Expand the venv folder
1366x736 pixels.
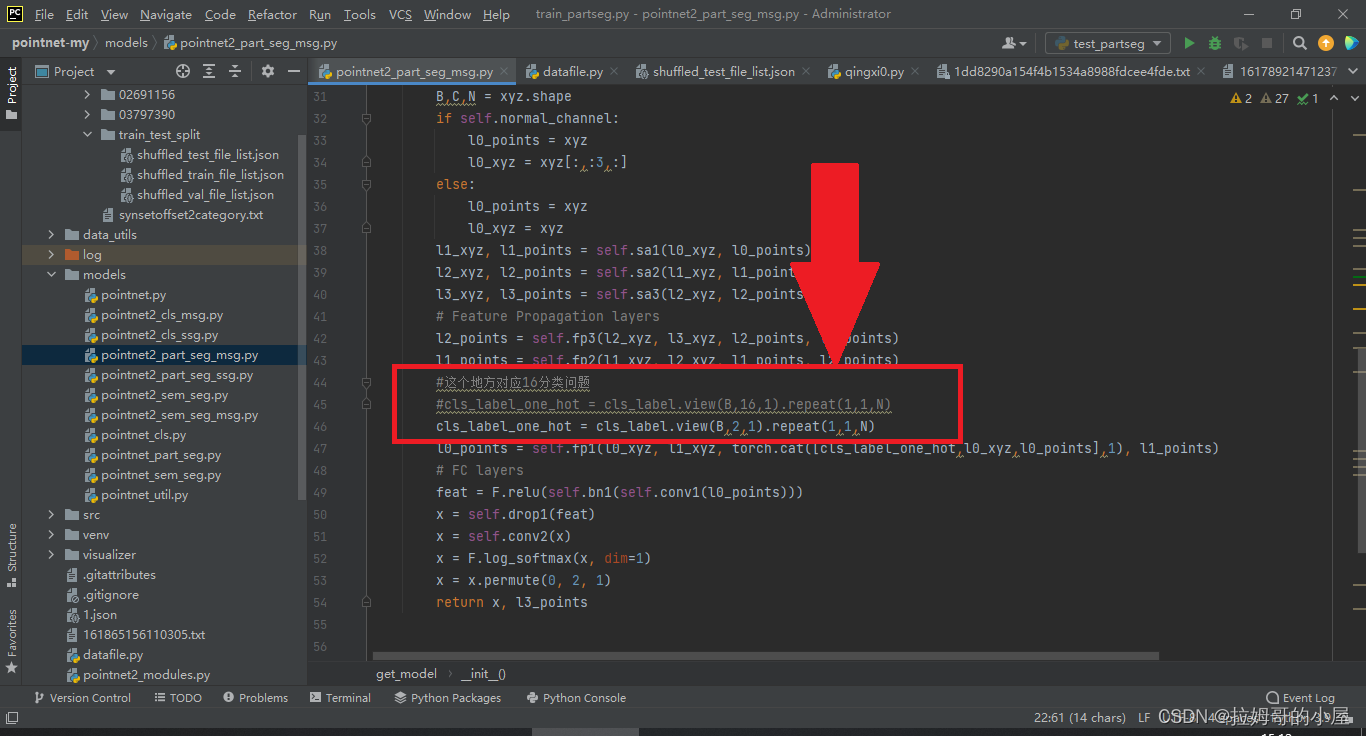(x=51, y=535)
